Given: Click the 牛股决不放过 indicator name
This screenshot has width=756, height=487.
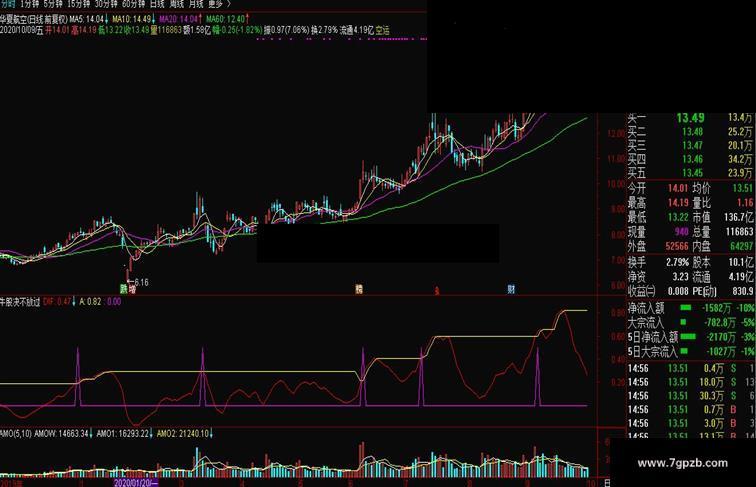Looking at the screenshot, I should 20,302.
